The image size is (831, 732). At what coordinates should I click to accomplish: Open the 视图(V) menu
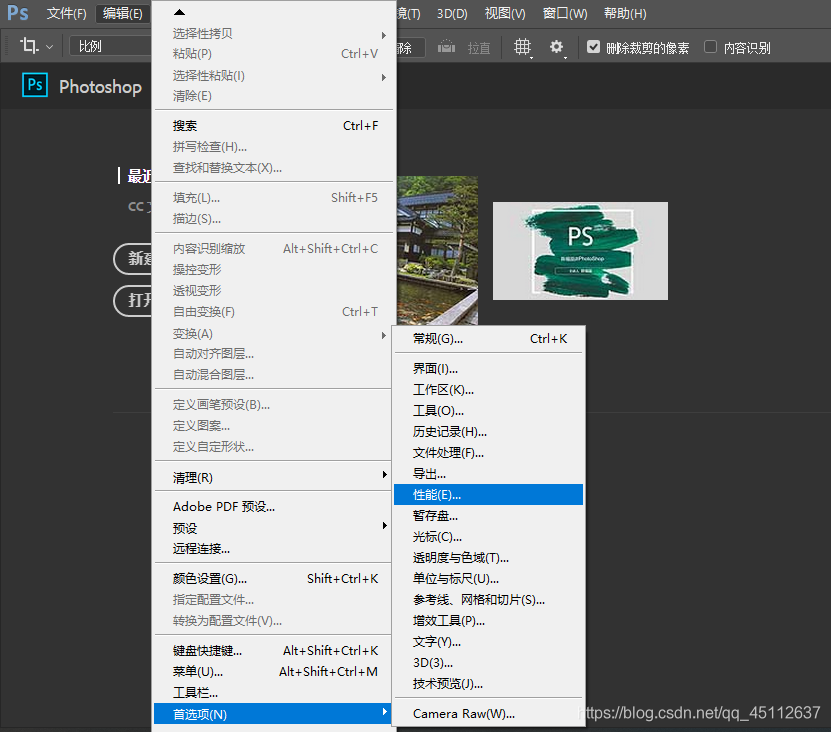click(x=505, y=13)
